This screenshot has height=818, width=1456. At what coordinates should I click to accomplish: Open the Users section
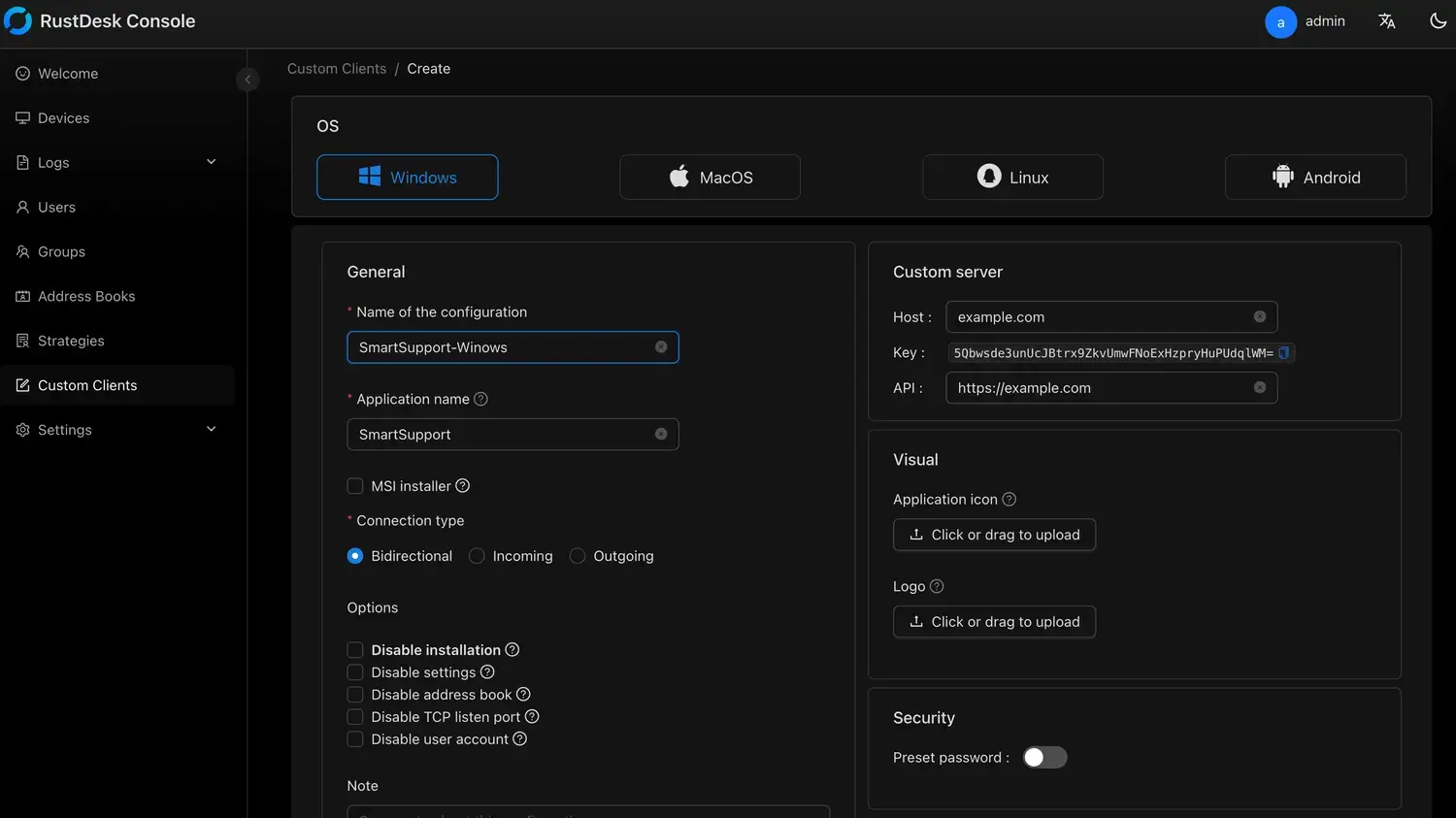tap(56, 207)
